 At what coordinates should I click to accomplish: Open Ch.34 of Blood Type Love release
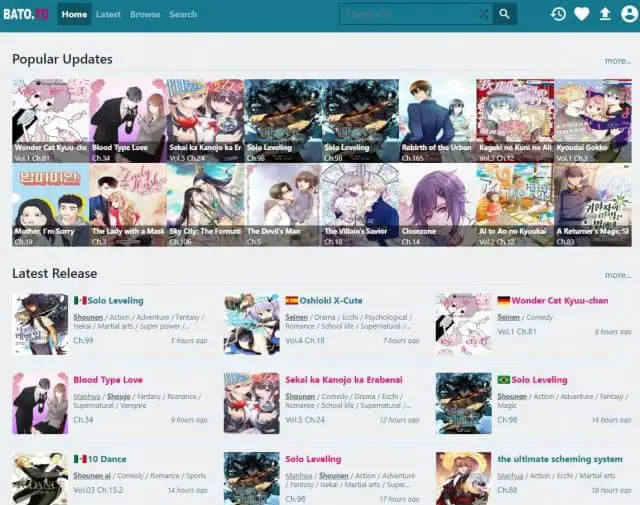[x=83, y=420]
